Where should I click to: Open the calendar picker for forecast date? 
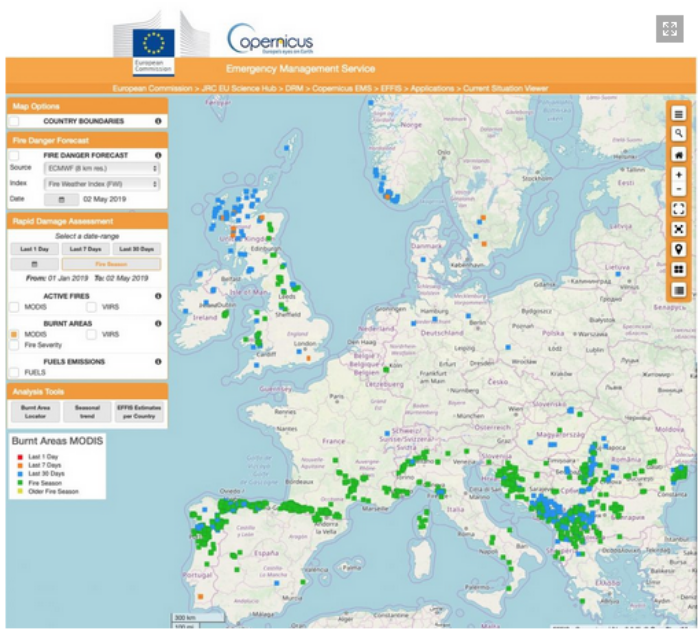click(x=60, y=199)
